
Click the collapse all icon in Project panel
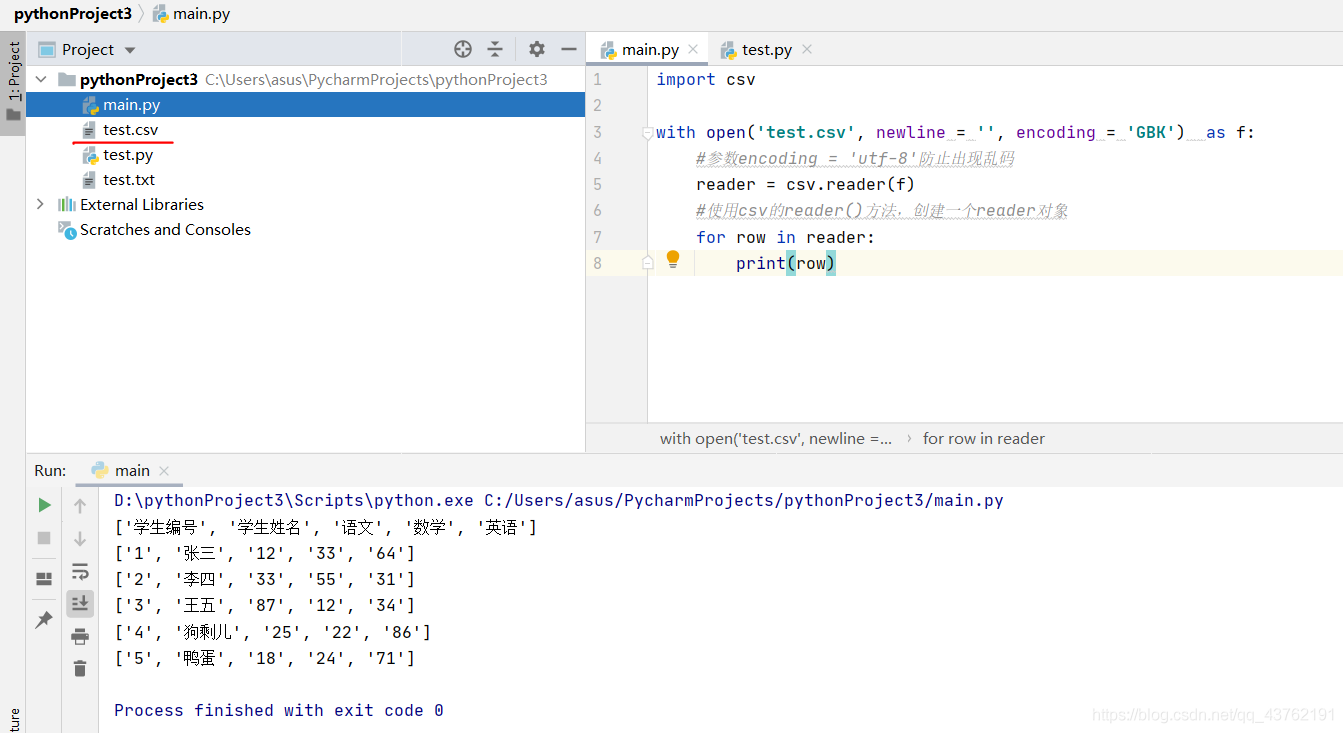pyautogui.click(x=495, y=49)
